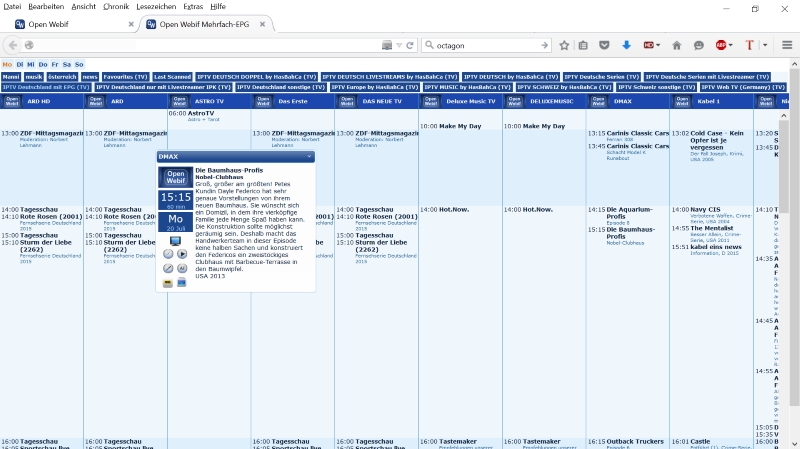The width and height of the screenshot is (800, 449).
Task: Open the Chronik menu
Action: 116,7
